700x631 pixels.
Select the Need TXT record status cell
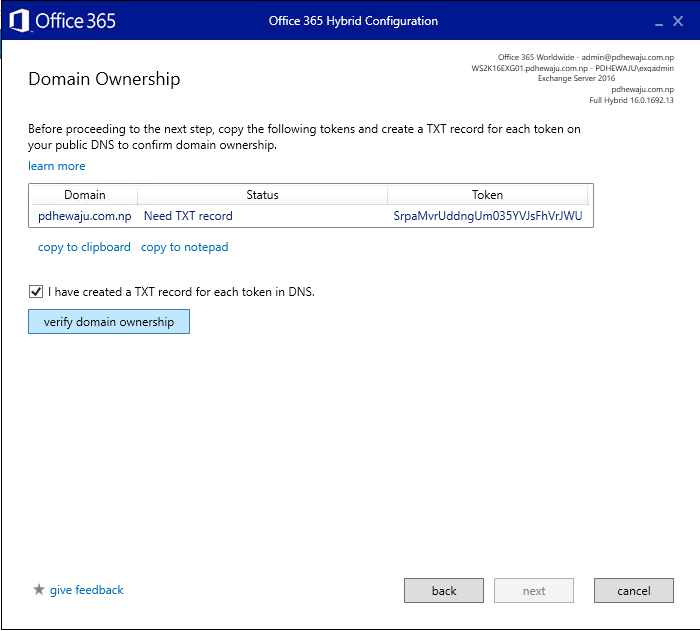[x=188, y=216]
